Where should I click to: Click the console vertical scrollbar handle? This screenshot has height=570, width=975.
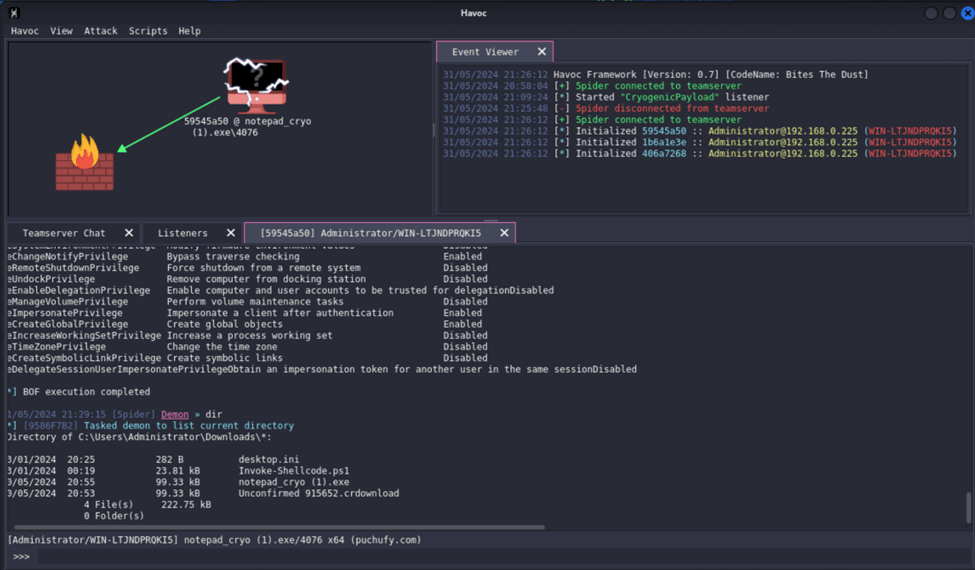click(968, 508)
